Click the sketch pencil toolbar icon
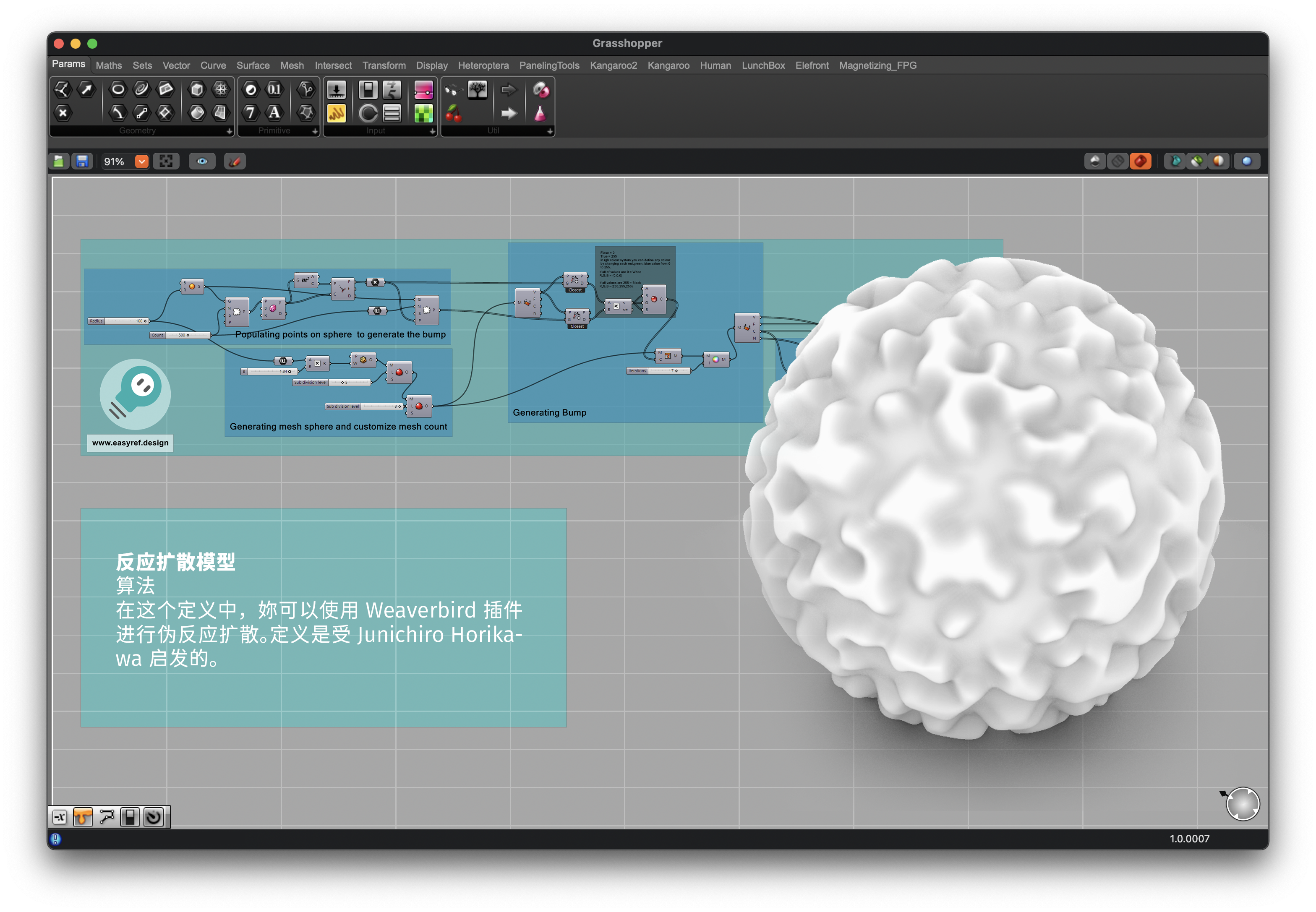1316x912 pixels. [x=235, y=162]
